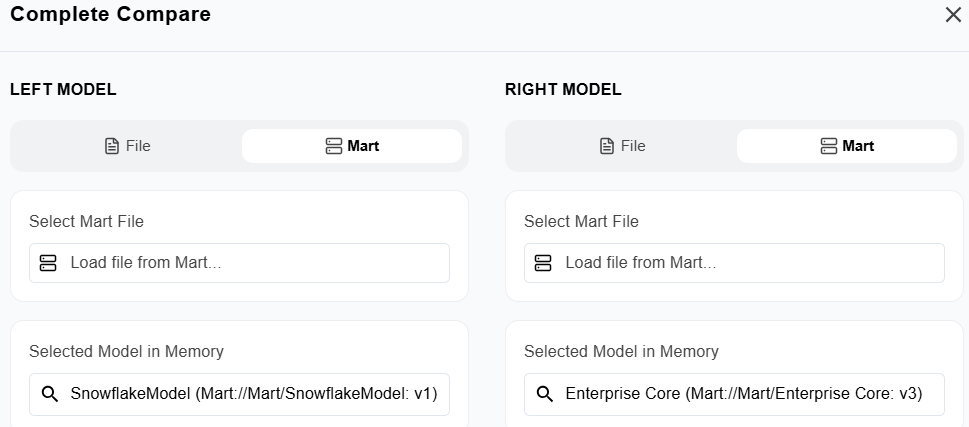Open Load file from Mart field for Left Model
Screen dimensions: 969x427
[x=239, y=263]
